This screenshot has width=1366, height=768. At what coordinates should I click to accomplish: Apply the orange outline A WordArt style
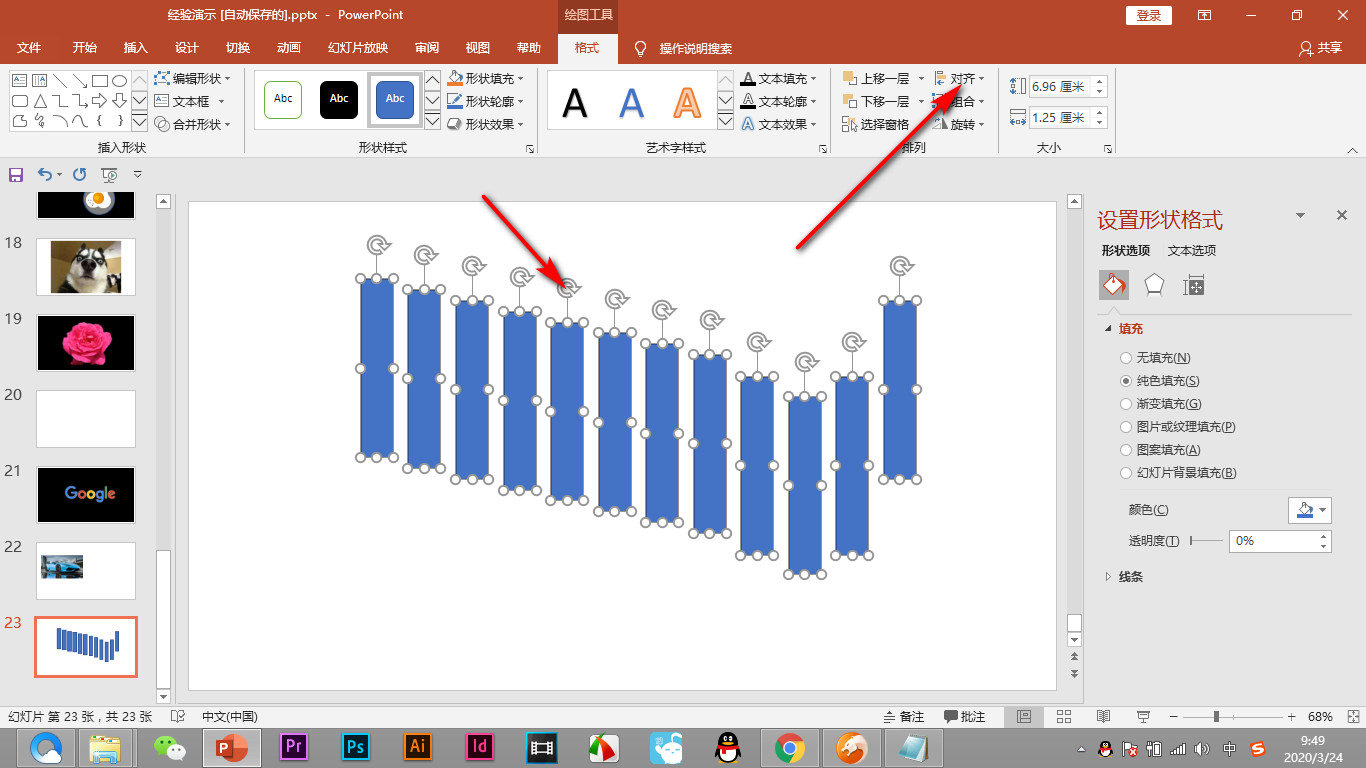coord(687,101)
